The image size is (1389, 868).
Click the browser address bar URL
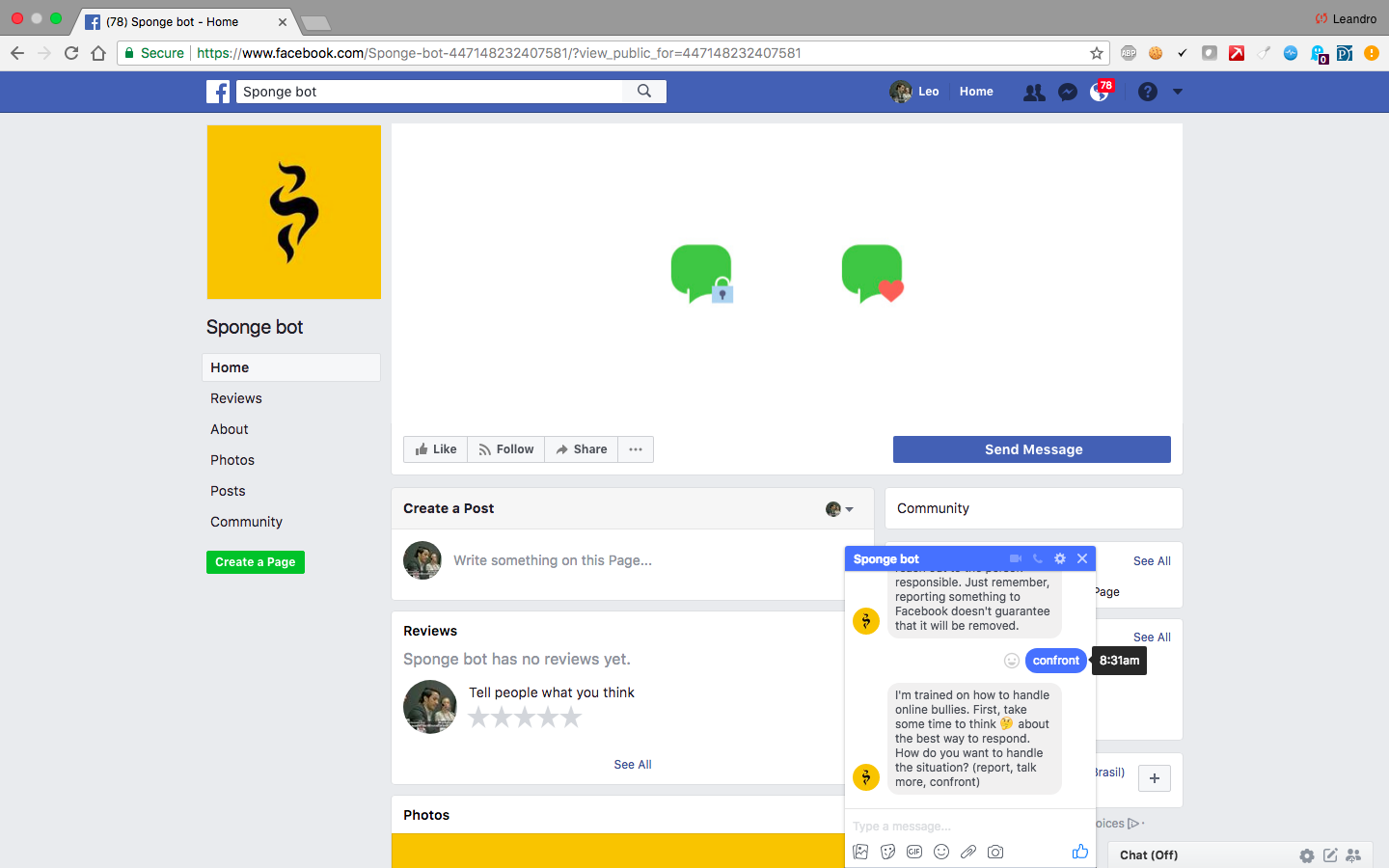[499, 53]
